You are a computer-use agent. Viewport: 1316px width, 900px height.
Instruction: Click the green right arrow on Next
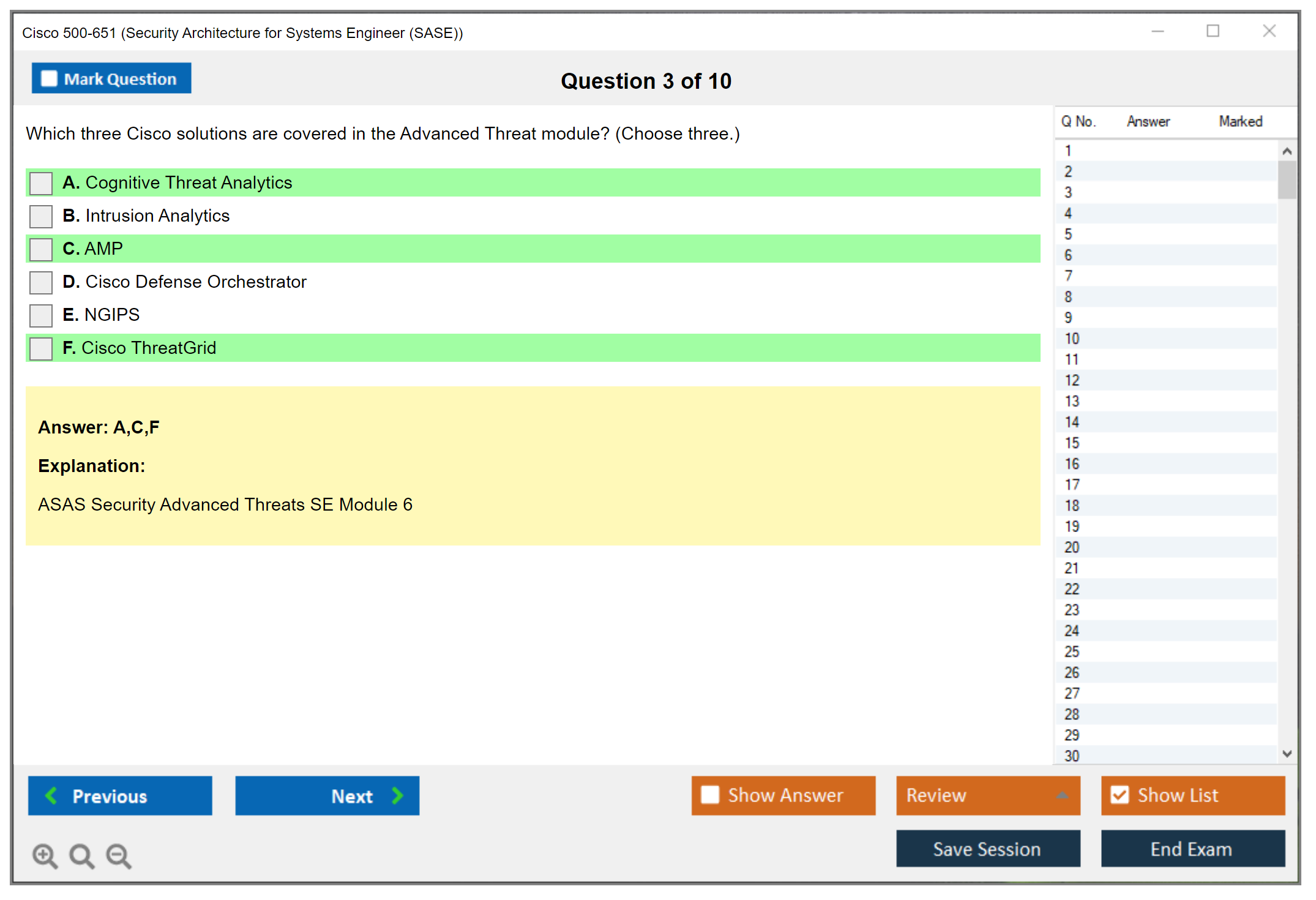[397, 795]
